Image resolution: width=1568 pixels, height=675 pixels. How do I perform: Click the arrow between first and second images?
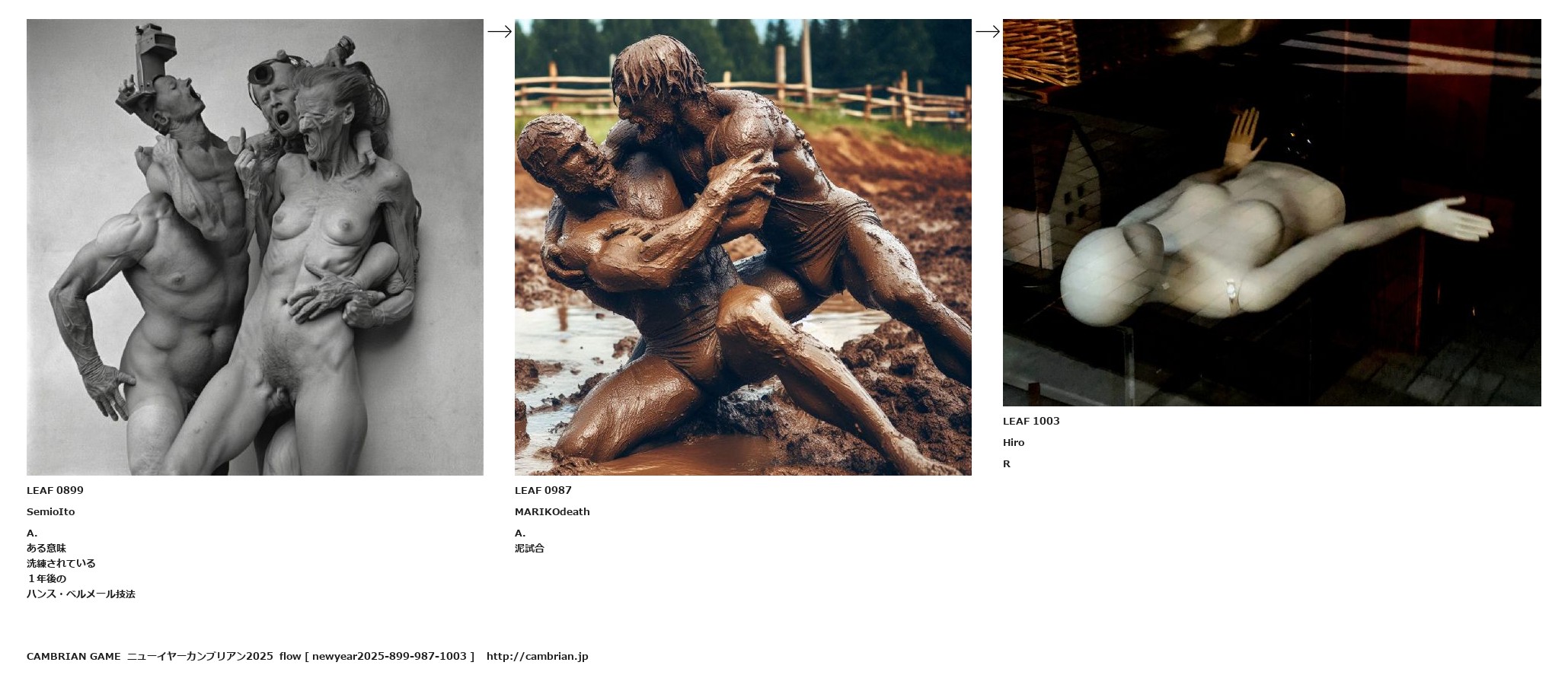pos(500,31)
